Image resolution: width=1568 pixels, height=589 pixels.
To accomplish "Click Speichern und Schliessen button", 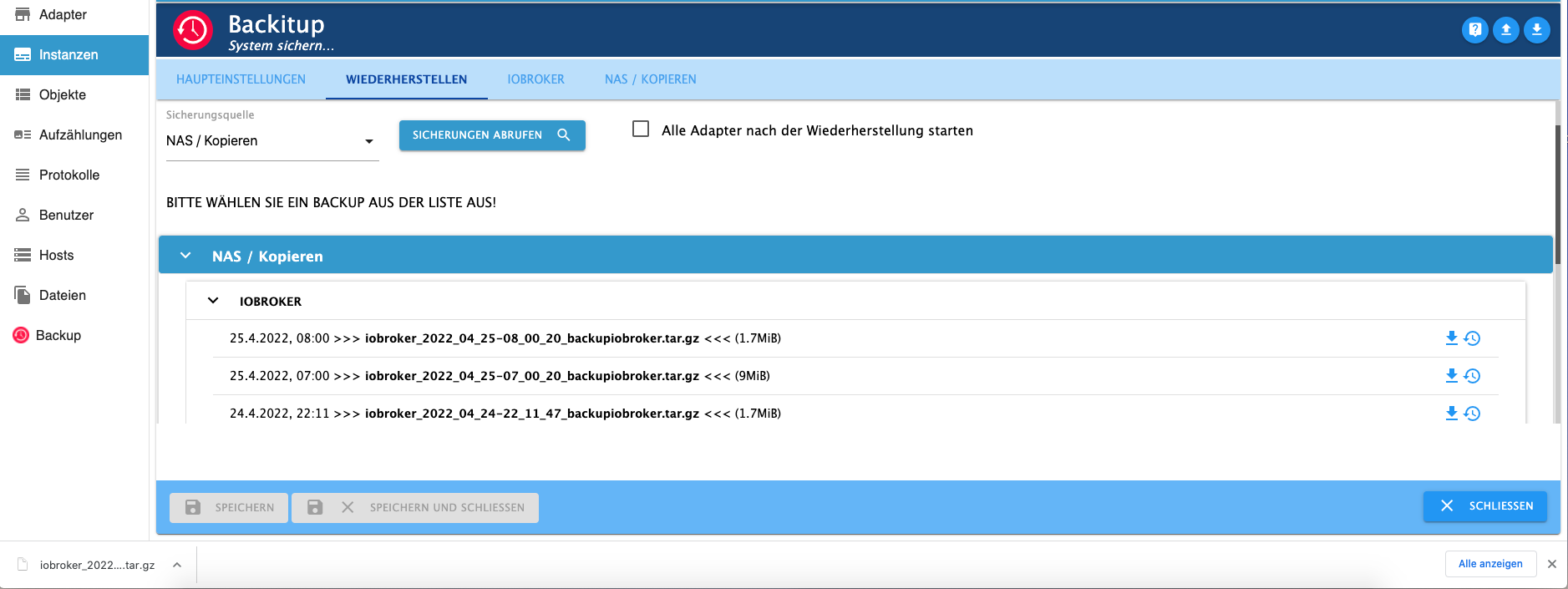I will tap(415, 507).
